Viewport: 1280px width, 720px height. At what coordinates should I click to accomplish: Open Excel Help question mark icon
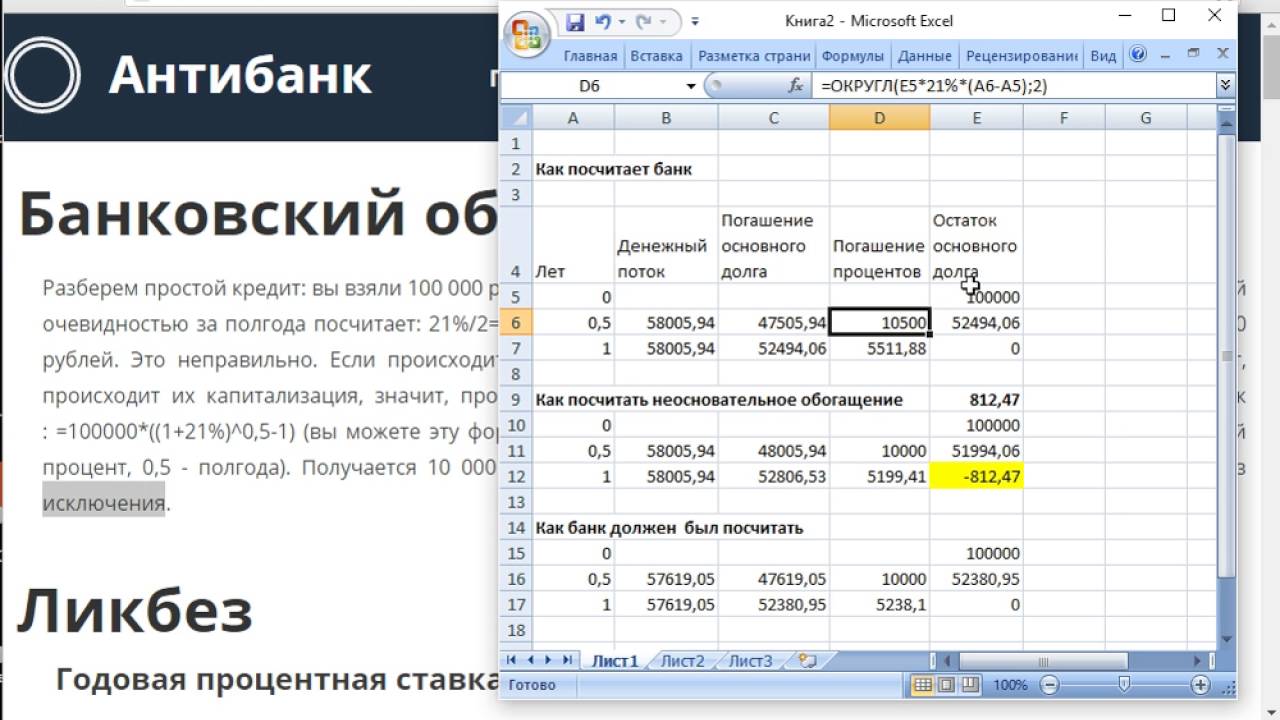point(1137,55)
